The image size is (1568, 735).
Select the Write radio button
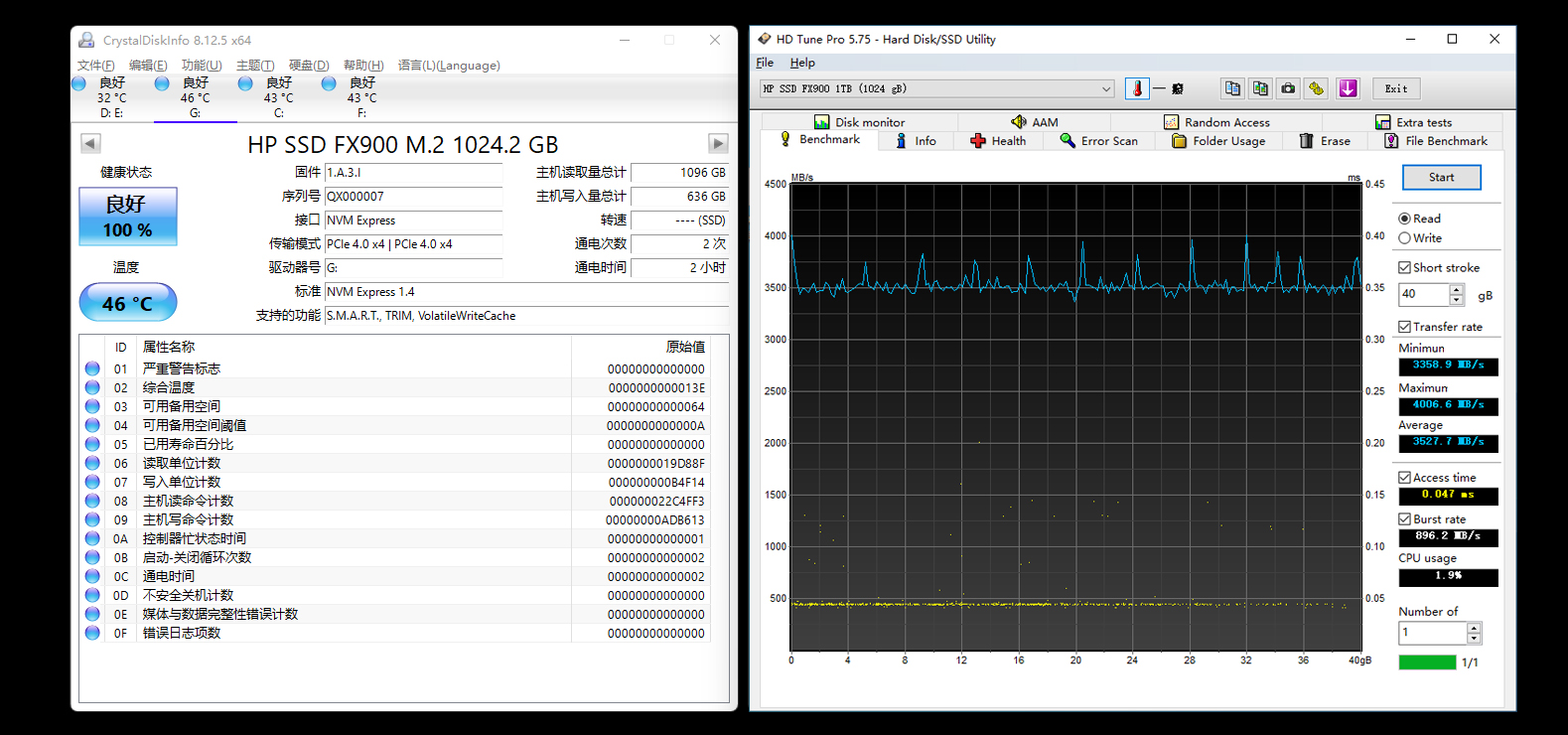tap(1404, 238)
